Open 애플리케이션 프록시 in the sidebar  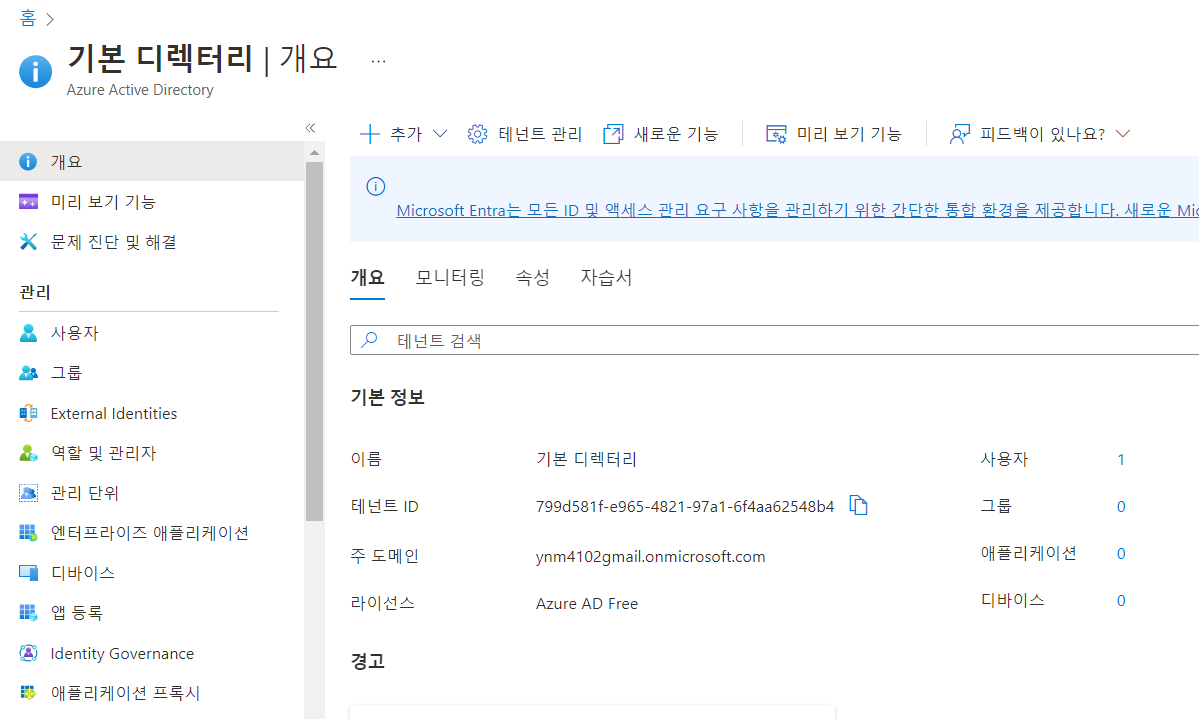152,693
